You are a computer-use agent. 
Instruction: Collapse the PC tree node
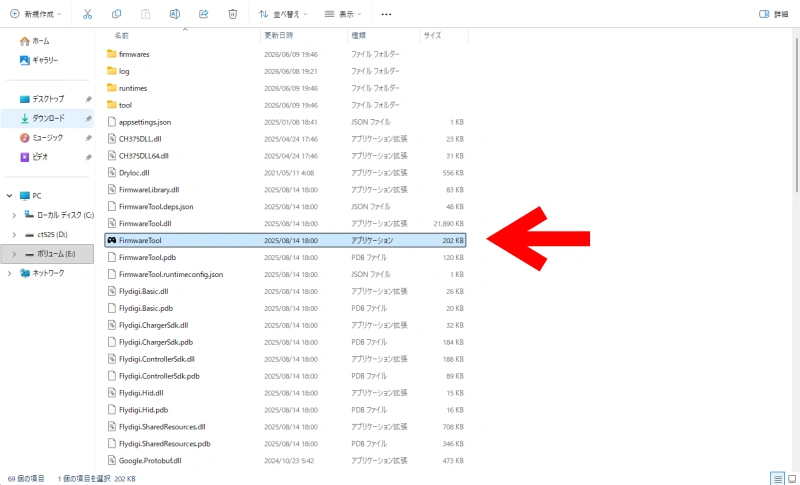coord(9,196)
